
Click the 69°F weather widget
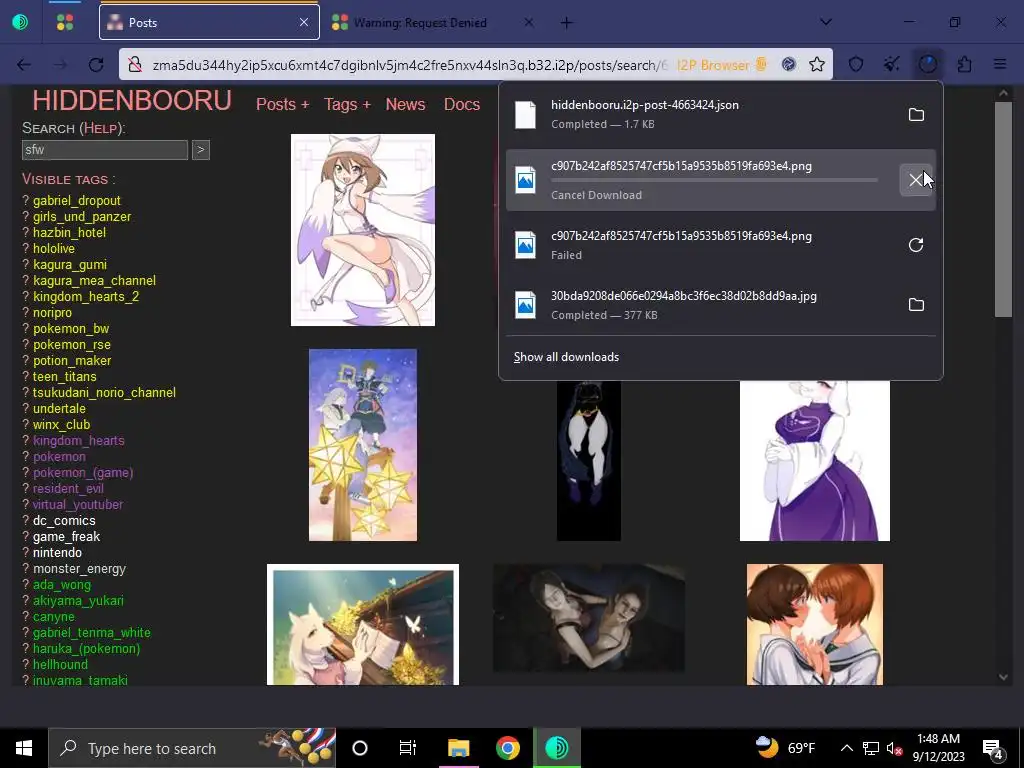click(786, 747)
